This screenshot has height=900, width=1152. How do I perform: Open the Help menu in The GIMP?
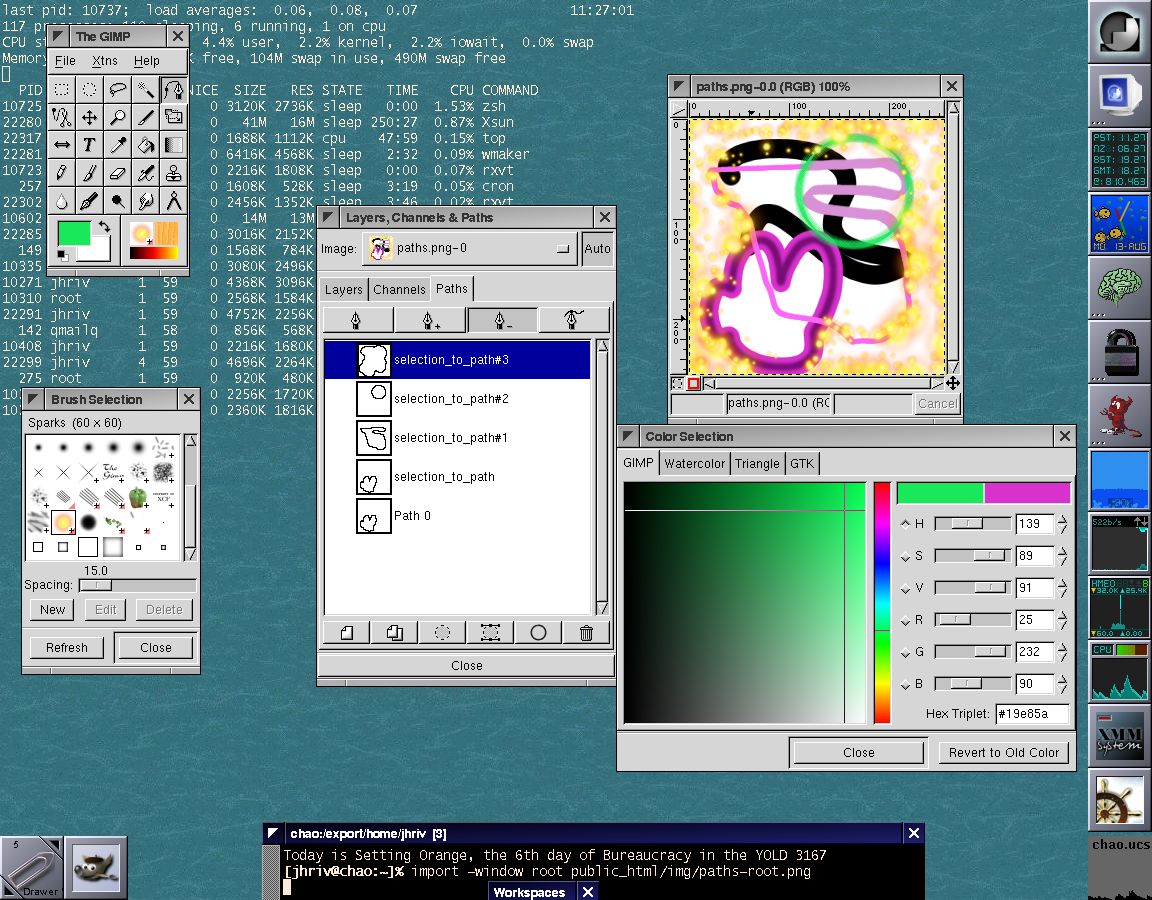tap(147, 61)
